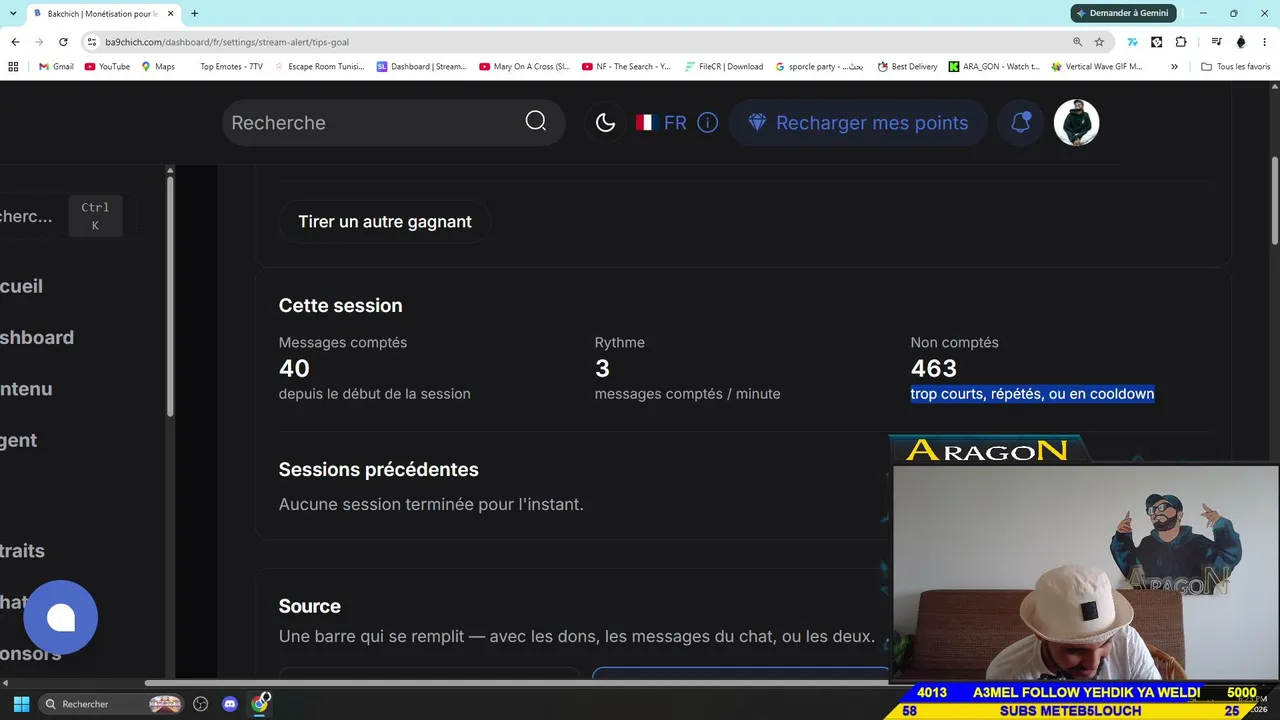Open the Dashboard | Stream bookmark
The image size is (1280, 720).
(422, 67)
